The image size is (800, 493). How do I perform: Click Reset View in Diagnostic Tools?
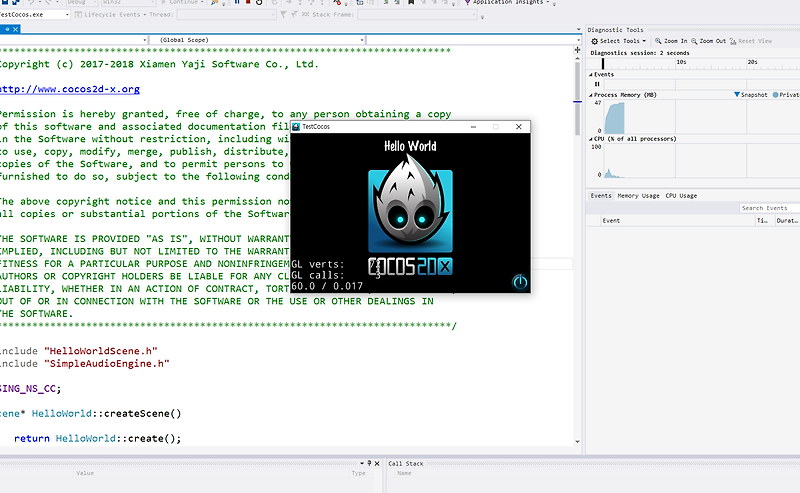click(x=751, y=41)
